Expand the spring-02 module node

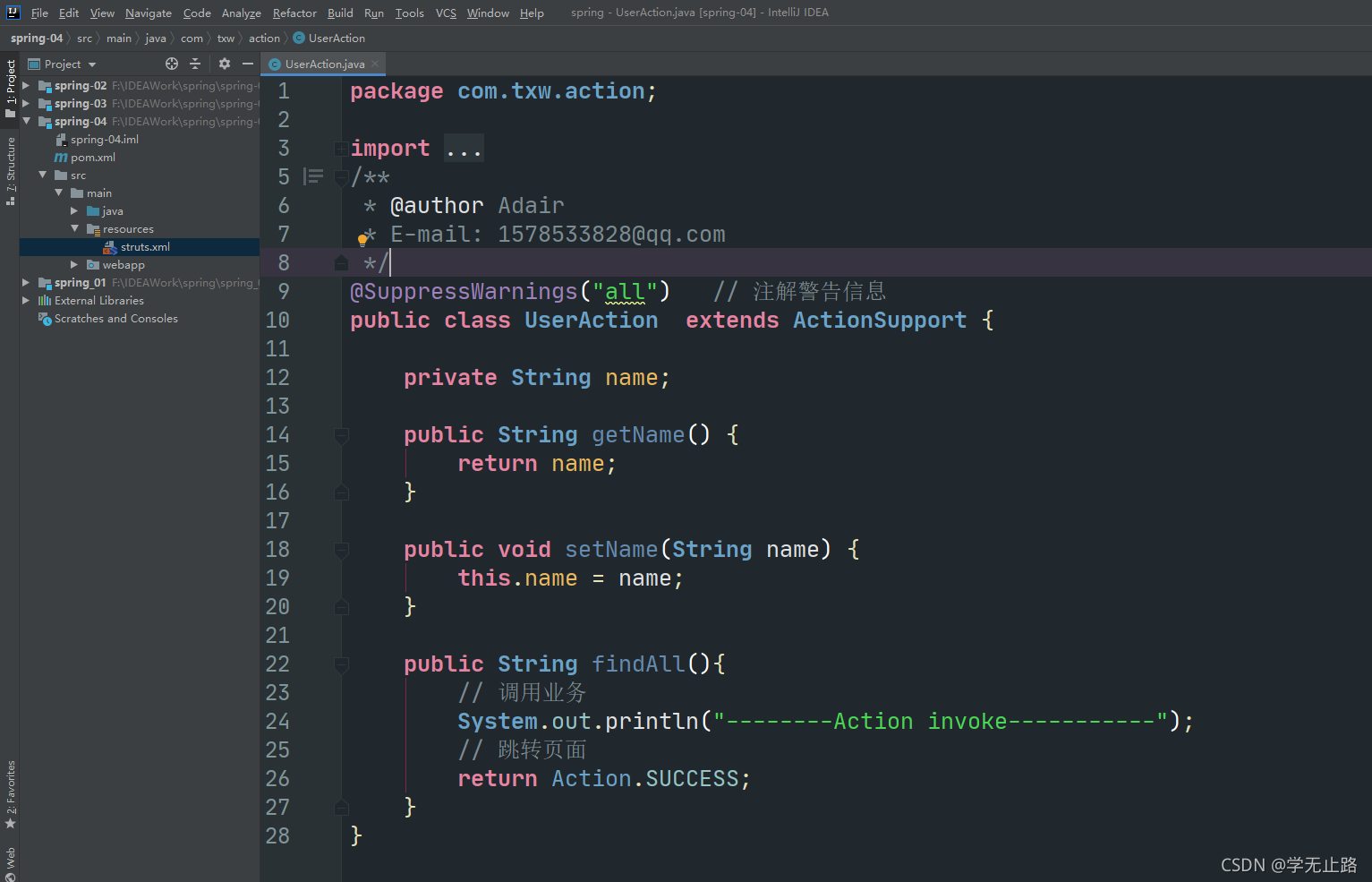[26, 85]
